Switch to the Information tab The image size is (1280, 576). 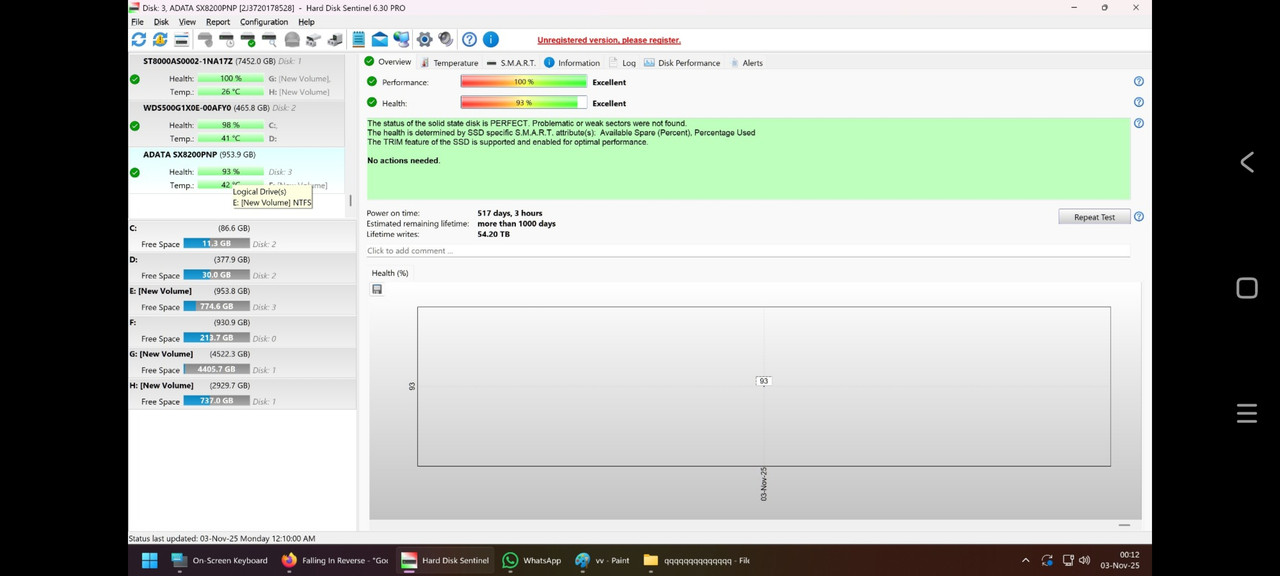(x=572, y=63)
